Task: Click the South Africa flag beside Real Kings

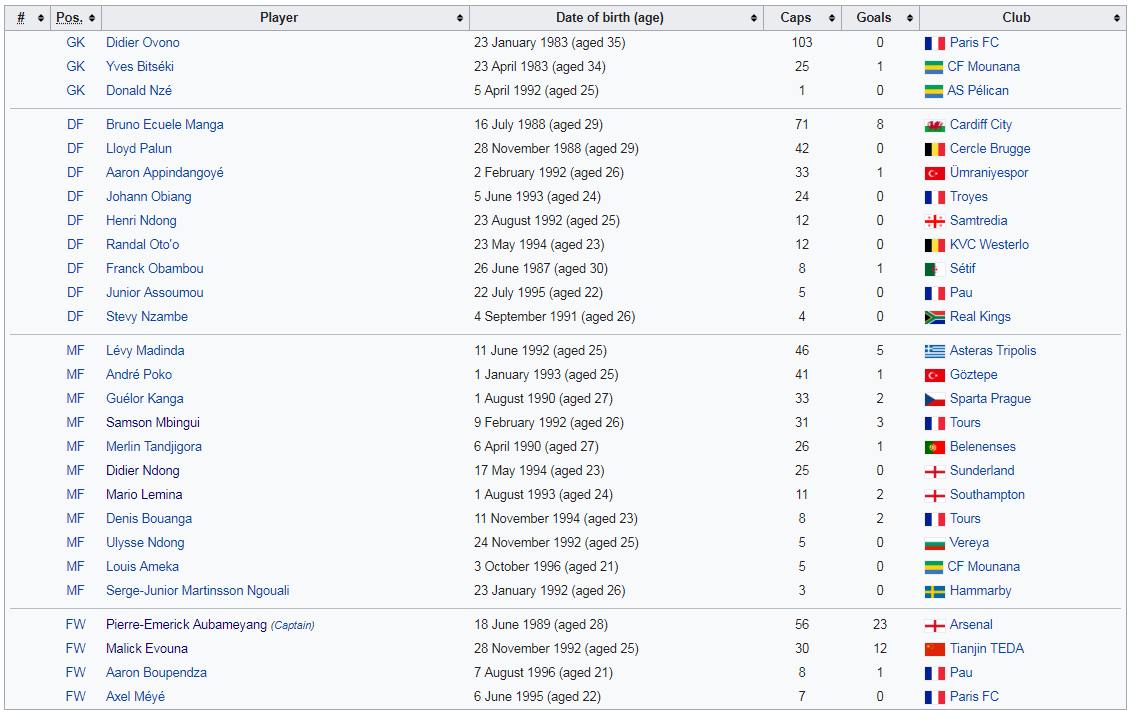Action: (935, 317)
